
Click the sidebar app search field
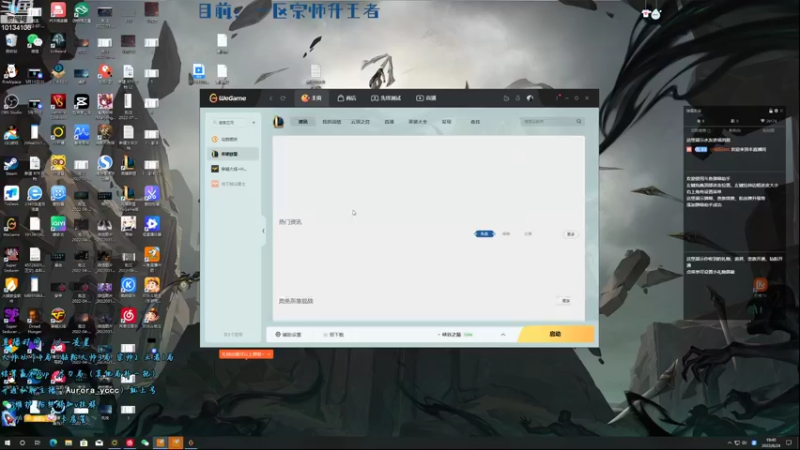[x=230, y=122]
